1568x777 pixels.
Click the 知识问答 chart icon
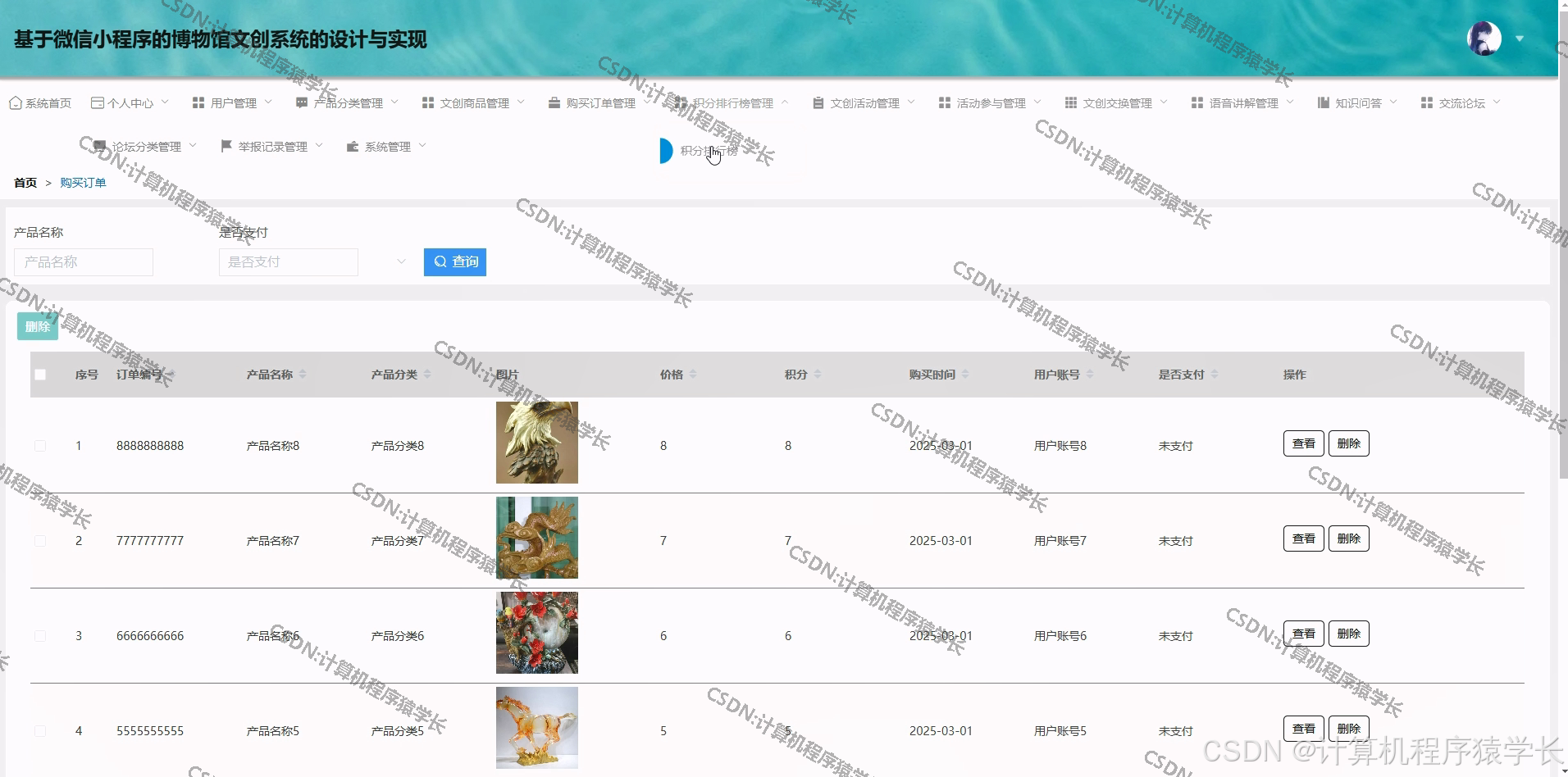1324,103
